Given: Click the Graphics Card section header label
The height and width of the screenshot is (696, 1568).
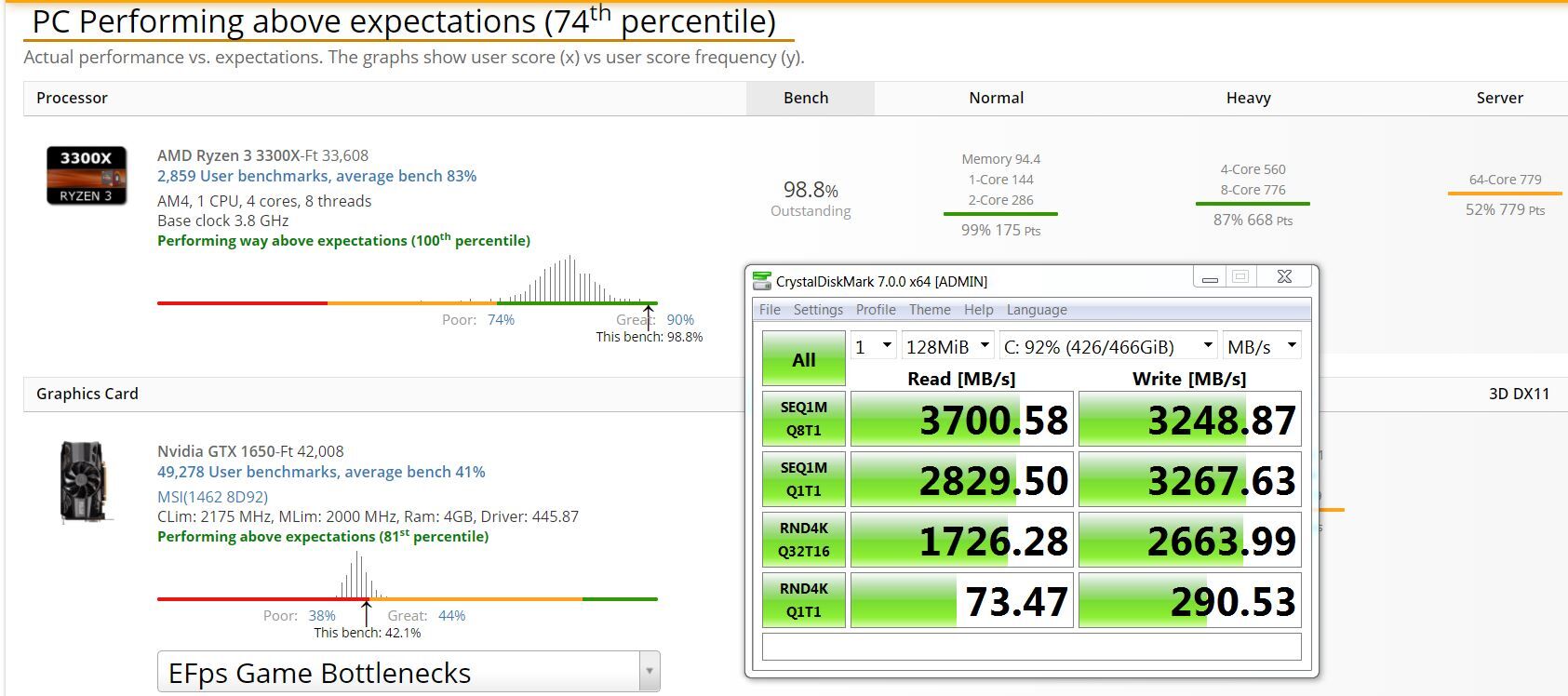Looking at the screenshot, I should (87, 394).
